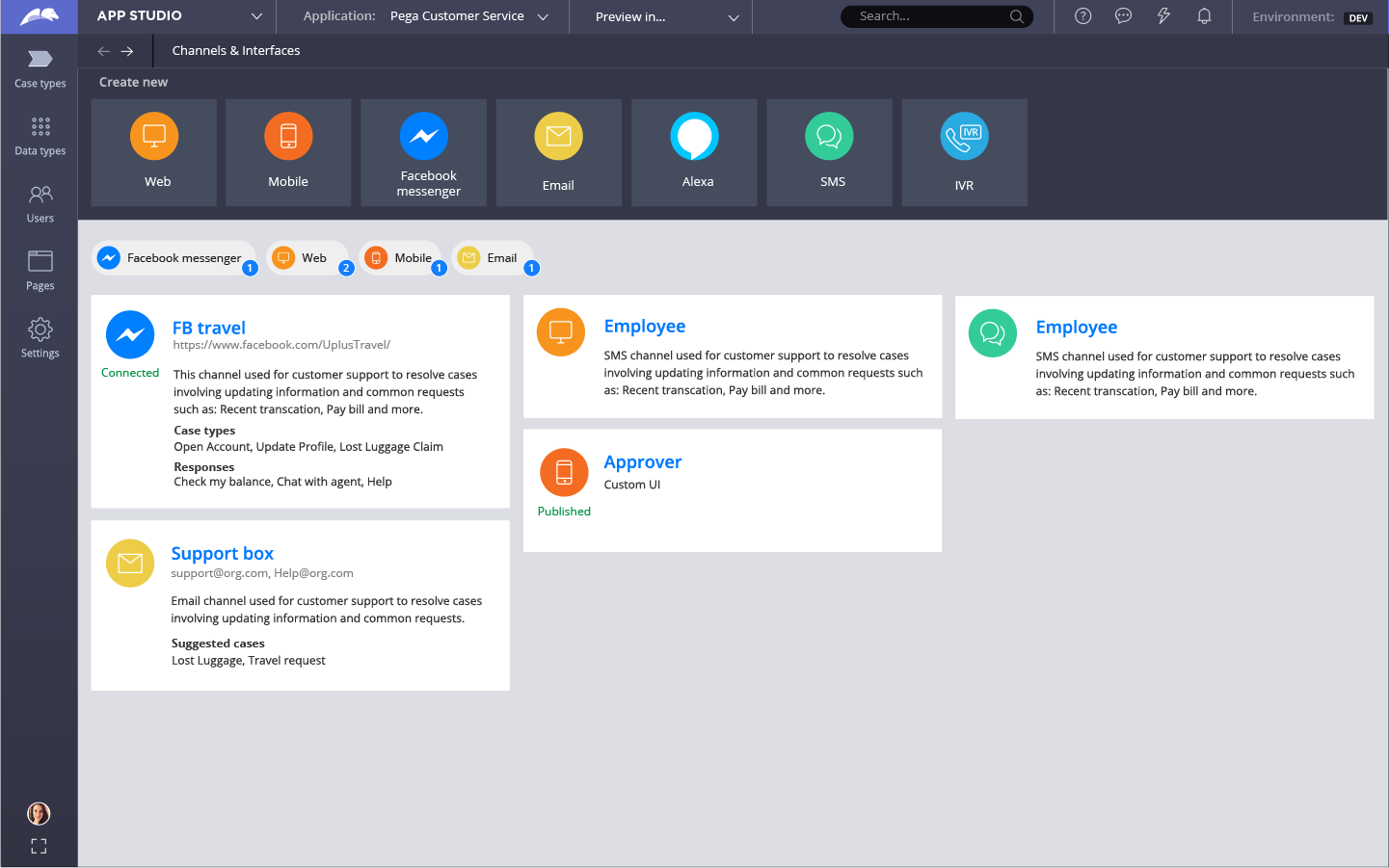Create a new Web channel
The image size is (1389, 868).
click(153, 152)
